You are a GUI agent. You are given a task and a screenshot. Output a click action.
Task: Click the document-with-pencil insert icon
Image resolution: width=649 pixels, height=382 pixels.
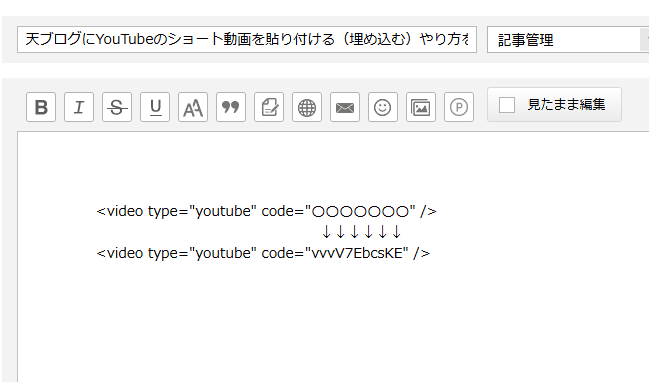(269, 107)
